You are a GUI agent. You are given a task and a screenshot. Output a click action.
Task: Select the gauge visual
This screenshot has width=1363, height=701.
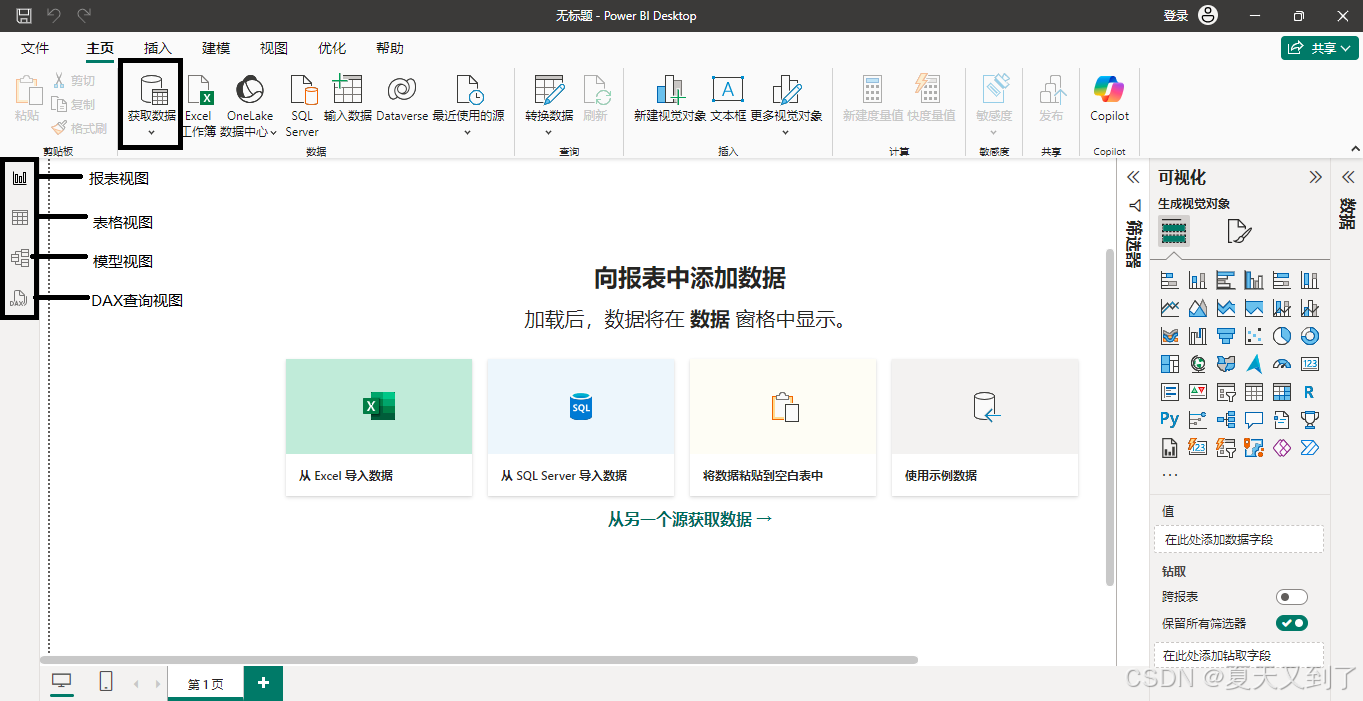pyautogui.click(x=1282, y=363)
